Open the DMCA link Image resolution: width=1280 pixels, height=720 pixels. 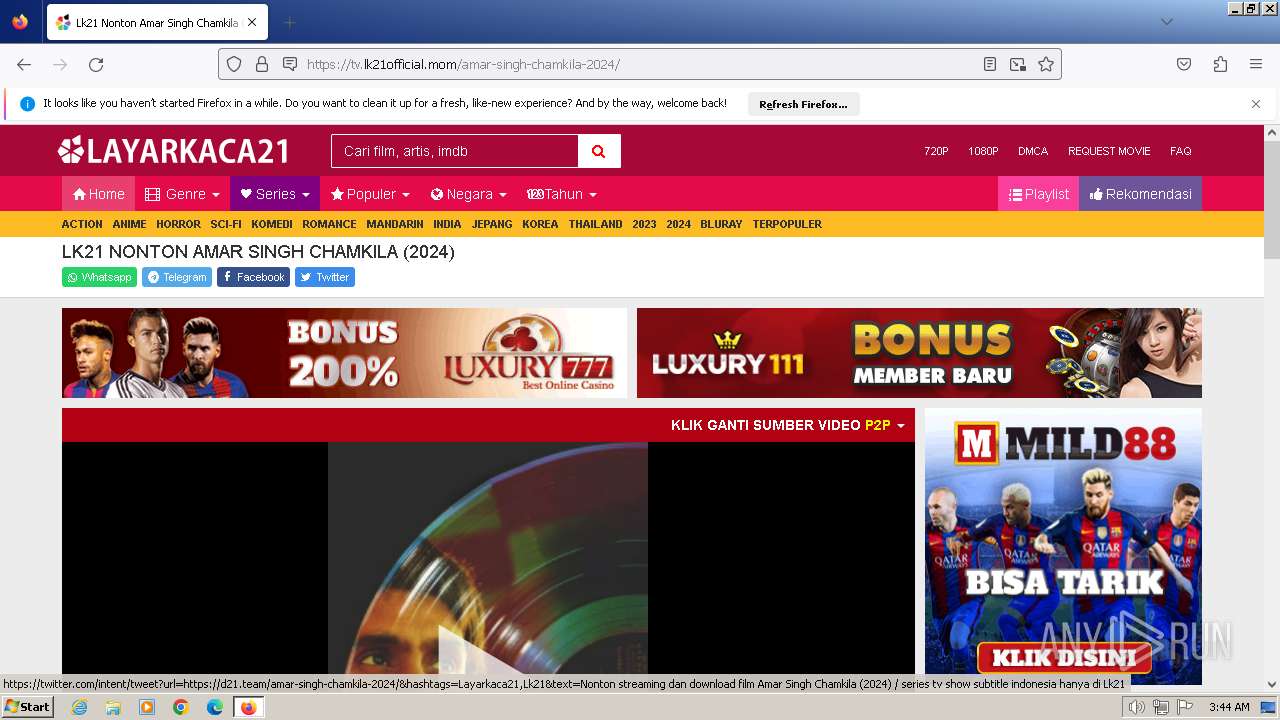[x=1033, y=151]
